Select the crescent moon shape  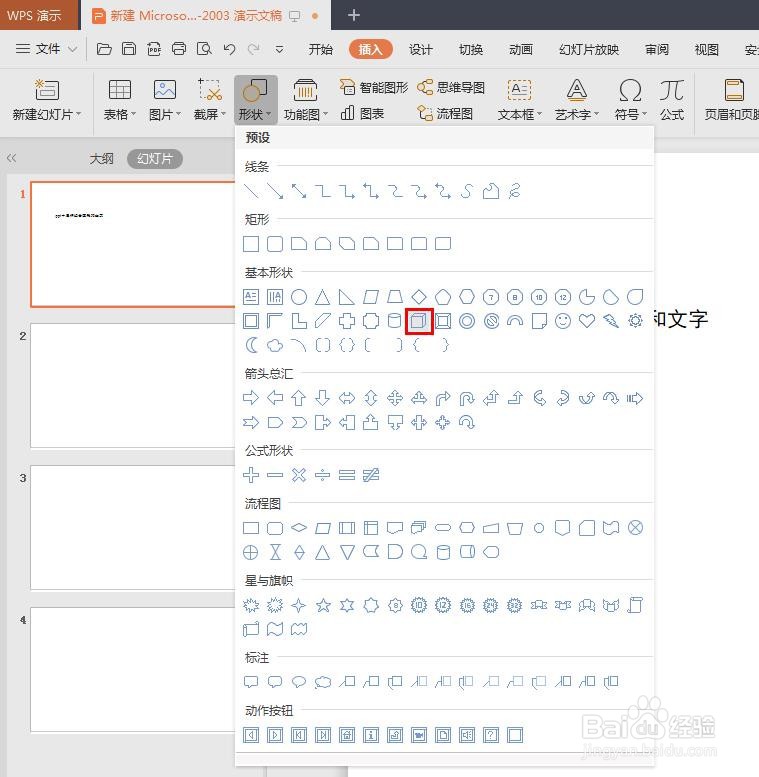pos(251,345)
